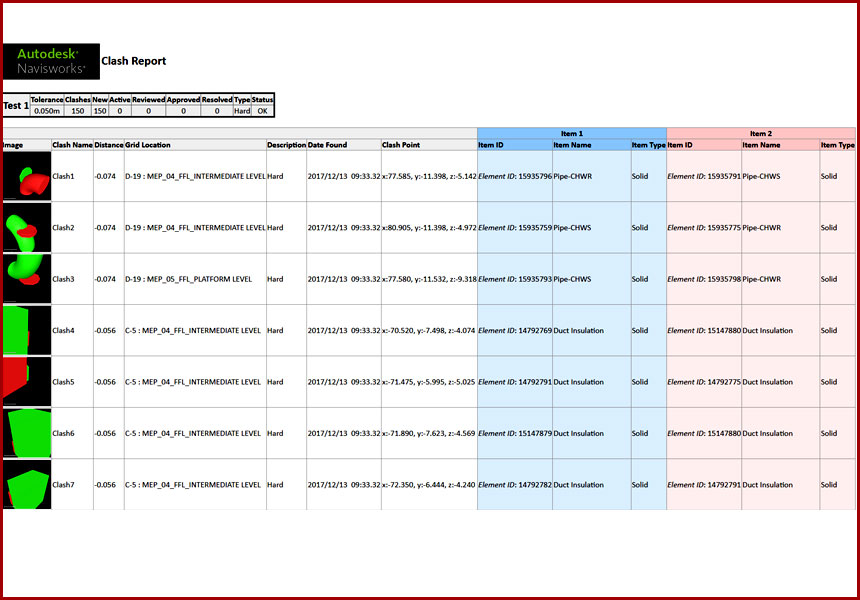Image resolution: width=860 pixels, height=600 pixels.
Task: Select Element ID 15935796 cell
Action: (x=515, y=176)
